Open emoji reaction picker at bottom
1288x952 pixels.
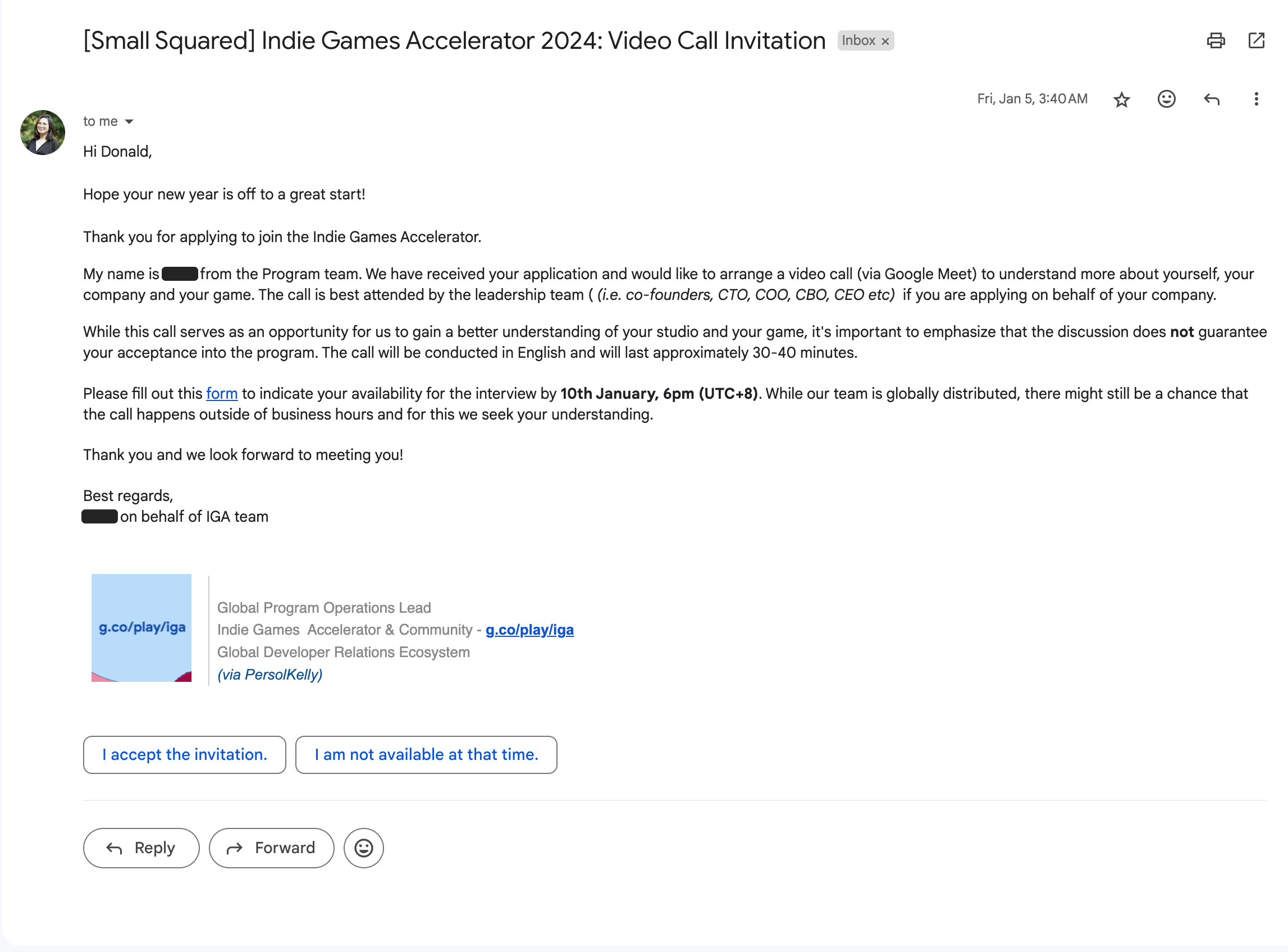pos(363,848)
